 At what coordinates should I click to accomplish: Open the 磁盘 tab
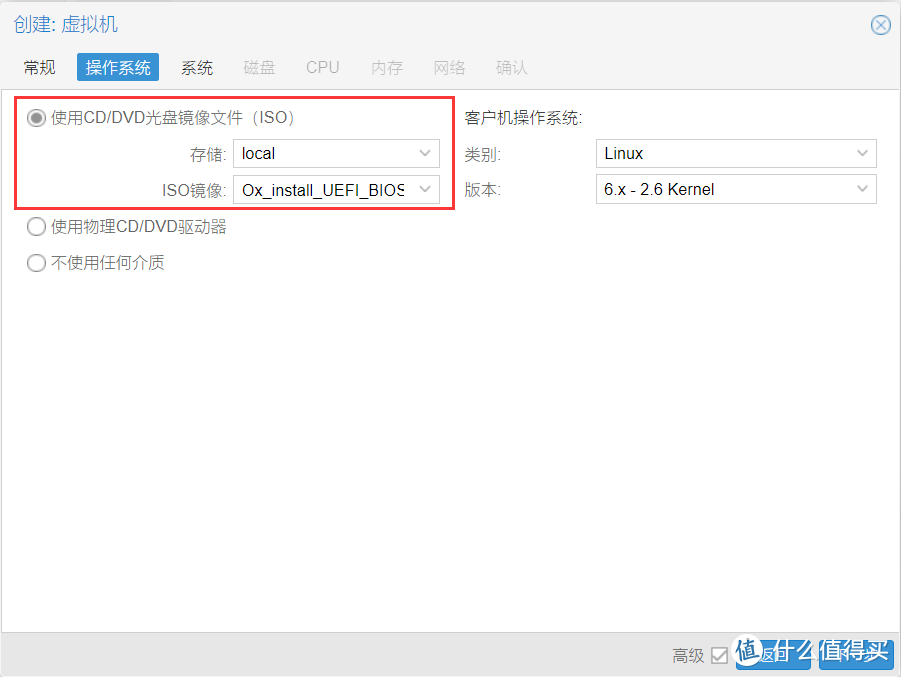pyautogui.click(x=259, y=67)
